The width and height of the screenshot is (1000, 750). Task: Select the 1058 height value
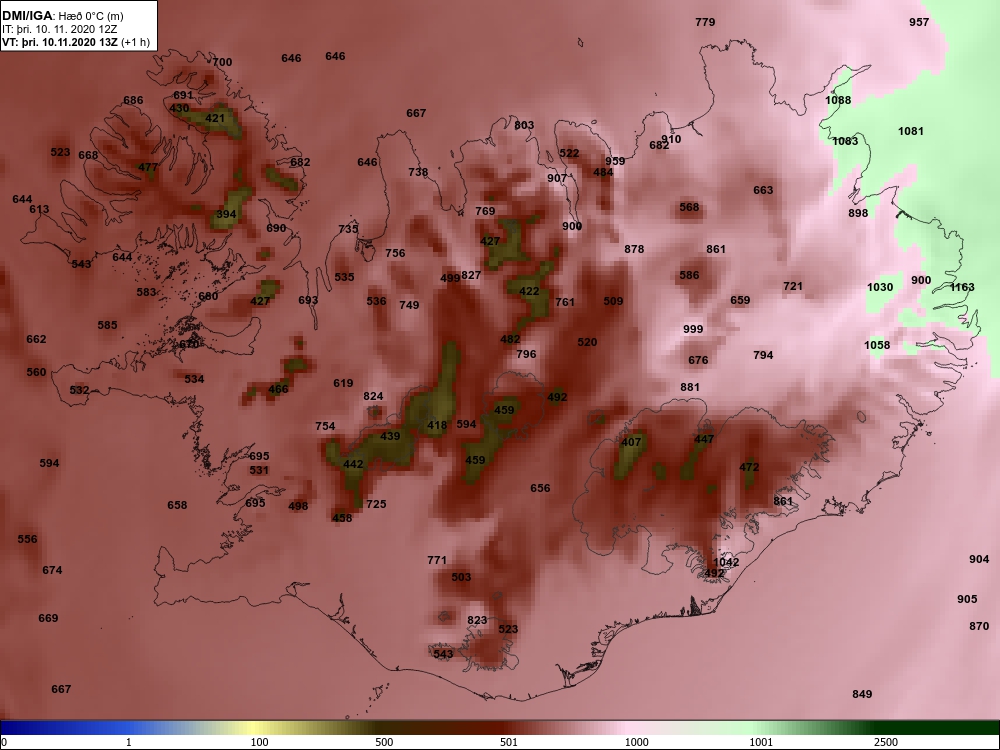click(x=877, y=345)
